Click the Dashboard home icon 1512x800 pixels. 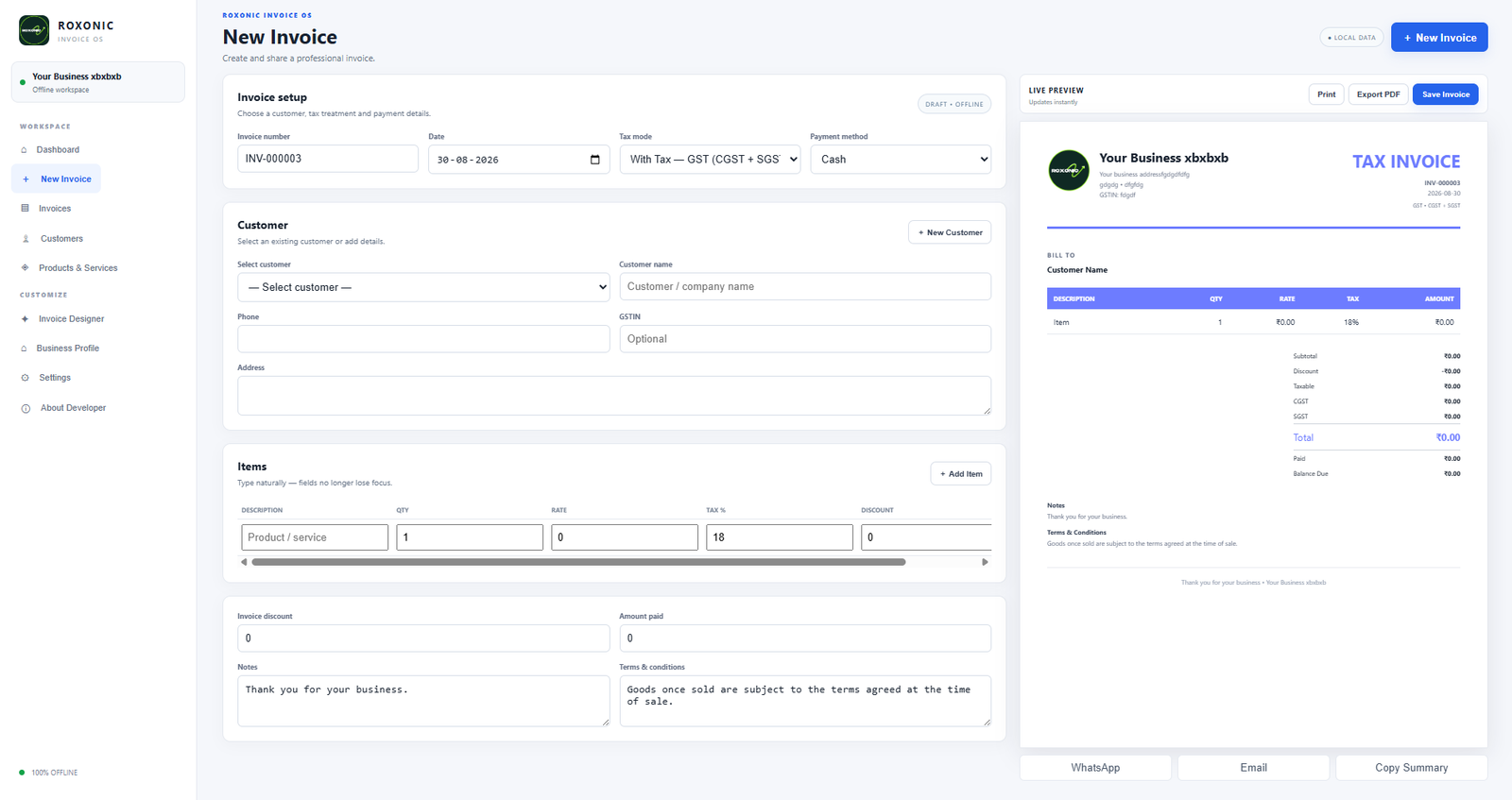24,150
